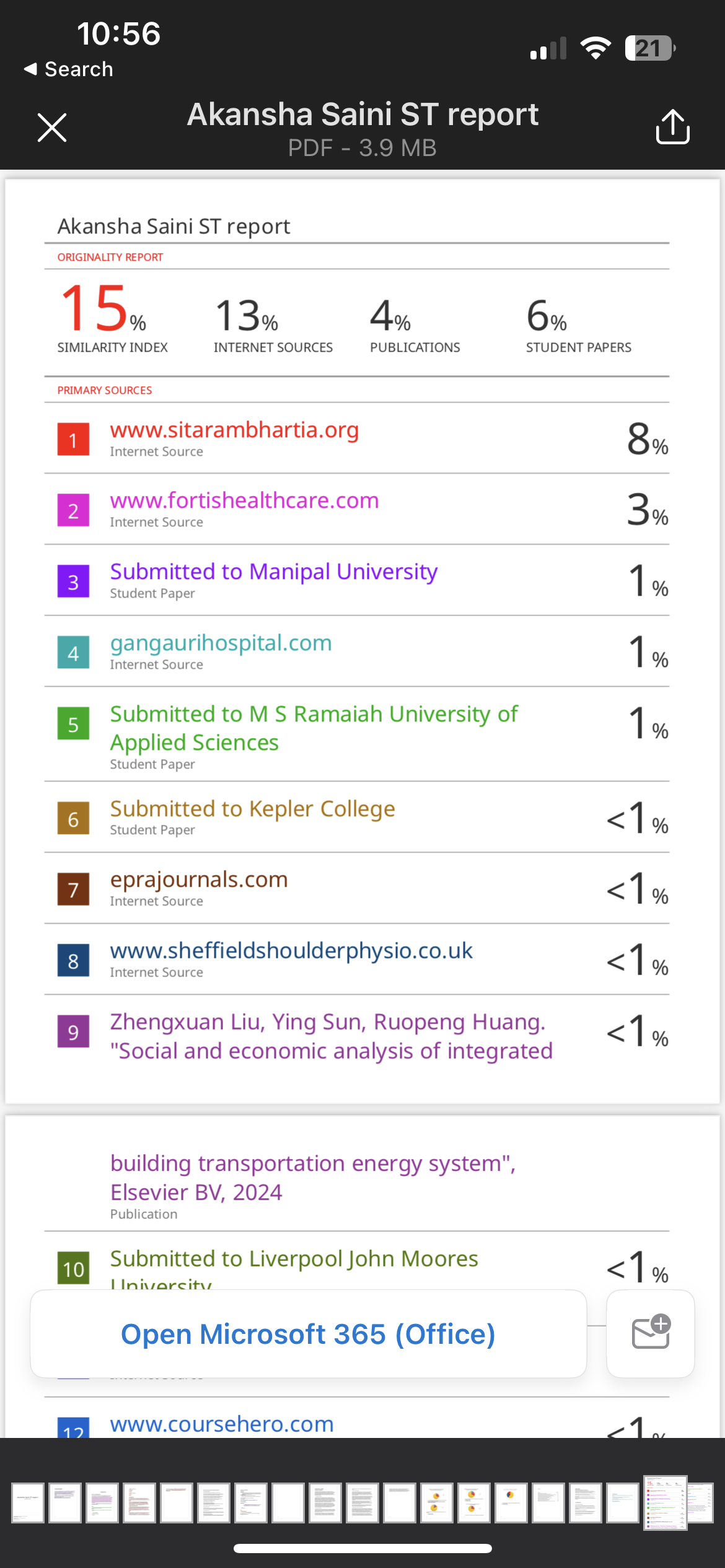Jump to first page thumbnail in strip
Viewport: 725px width, 1568px height.
click(28, 1503)
